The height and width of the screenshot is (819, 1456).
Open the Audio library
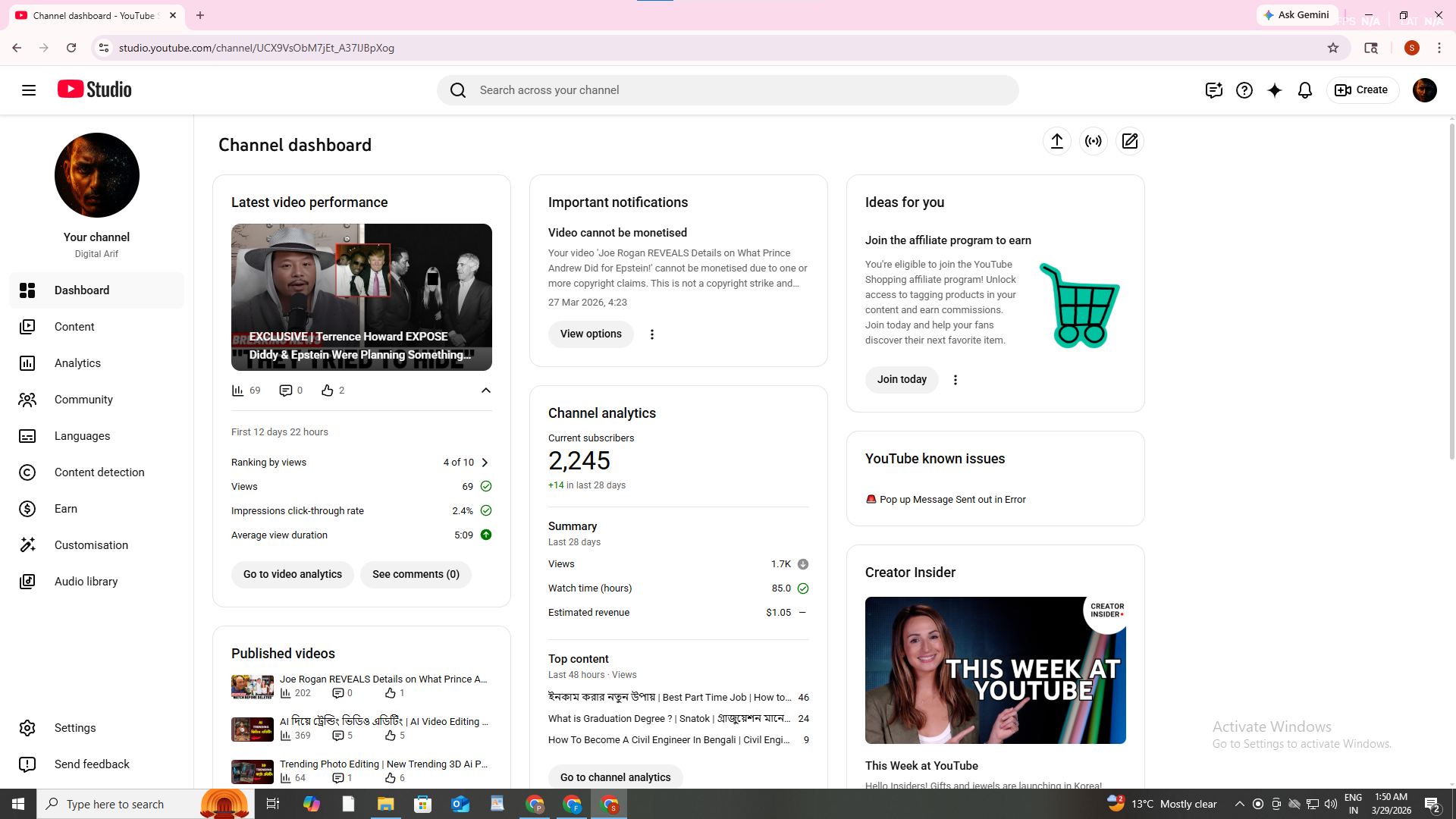pos(86,582)
